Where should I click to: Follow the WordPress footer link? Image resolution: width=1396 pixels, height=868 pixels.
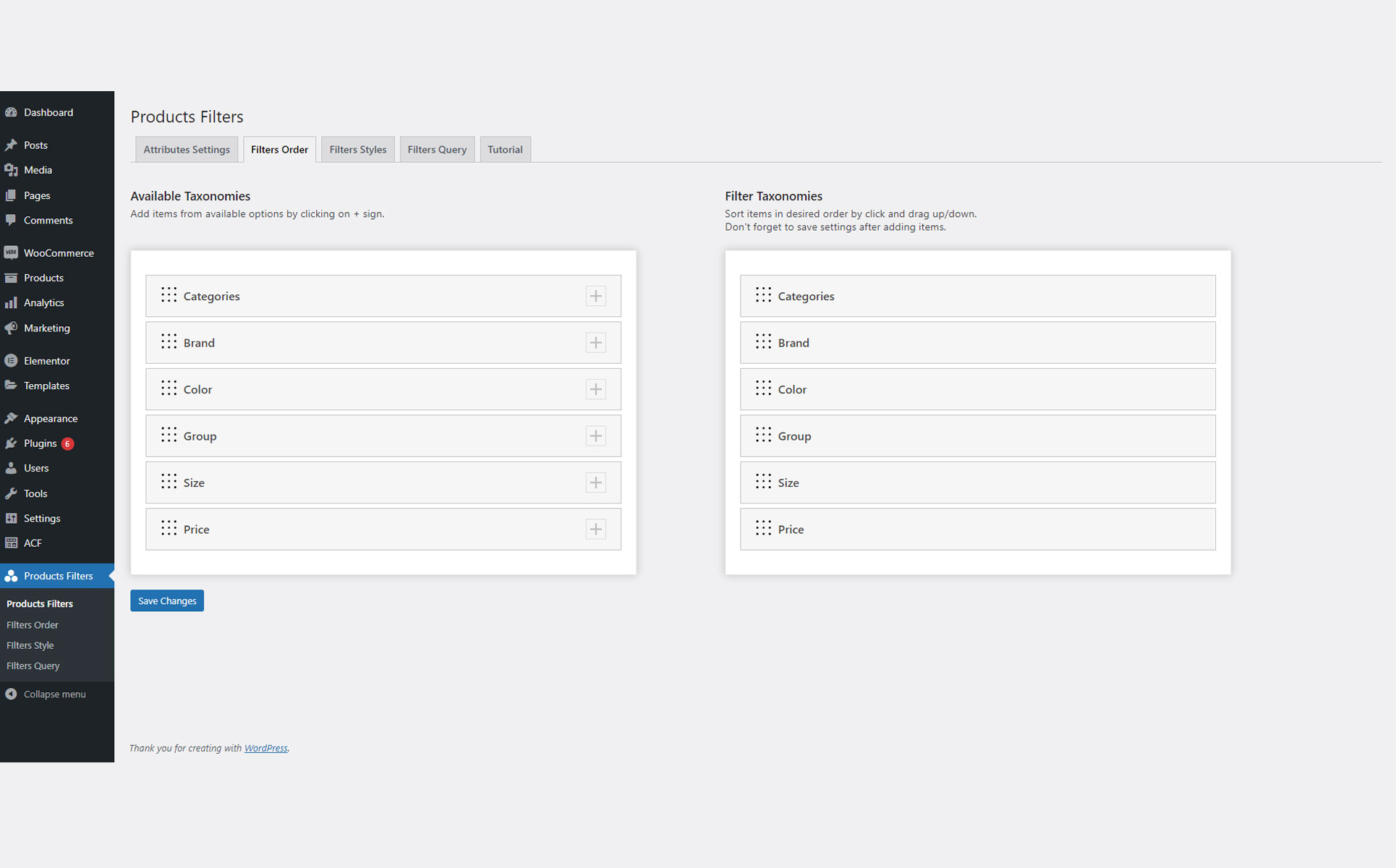pyautogui.click(x=265, y=748)
